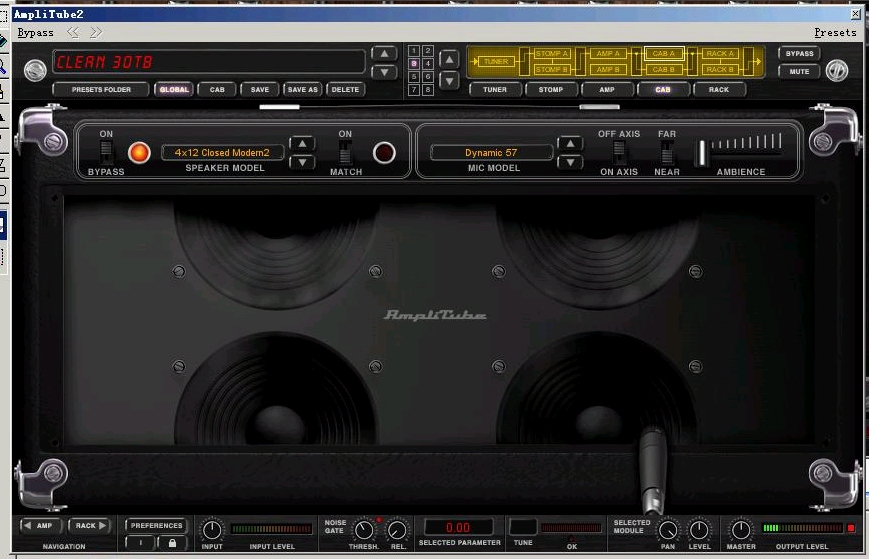Select previous mic model with up arrow
The image size is (869, 559).
[x=570, y=143]
